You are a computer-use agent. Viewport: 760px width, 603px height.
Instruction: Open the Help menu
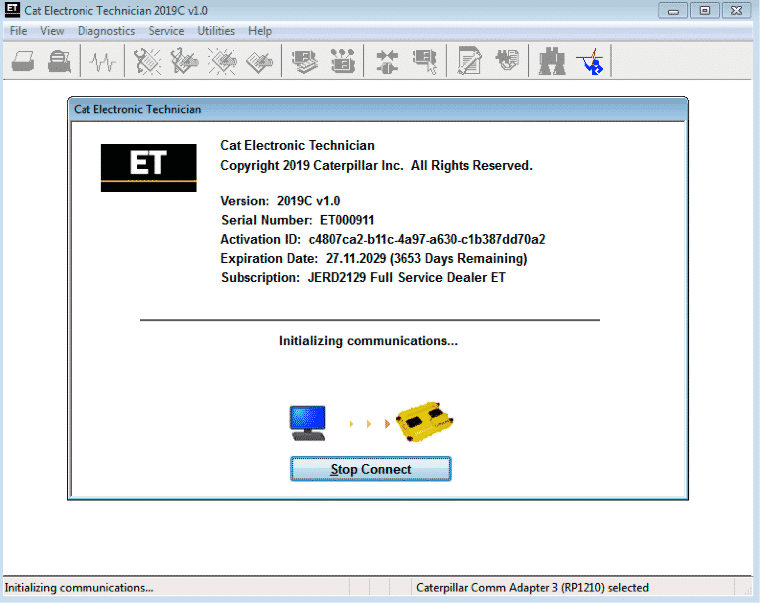(x=260, y=31)
